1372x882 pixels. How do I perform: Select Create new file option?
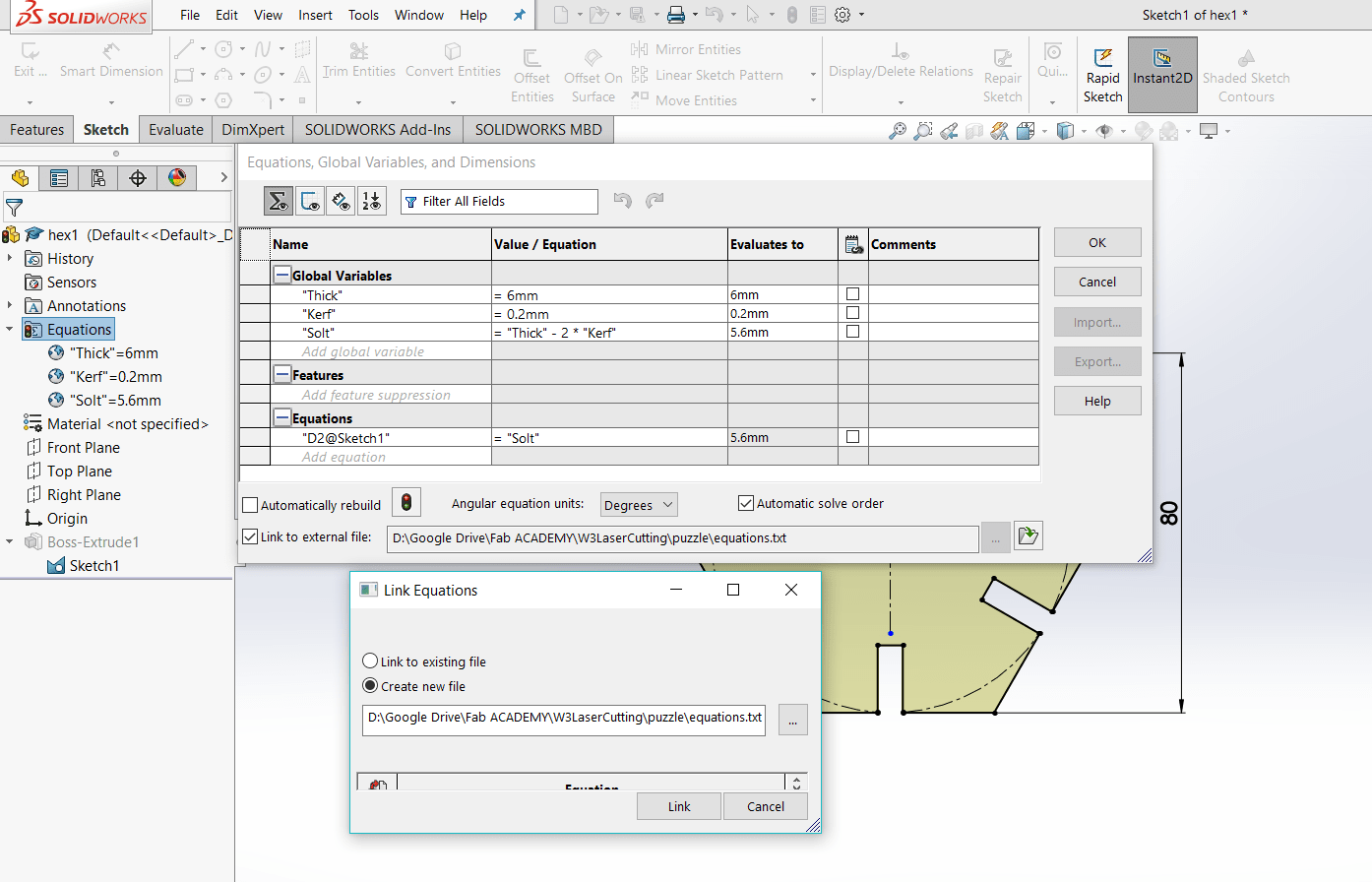point(370,685)
